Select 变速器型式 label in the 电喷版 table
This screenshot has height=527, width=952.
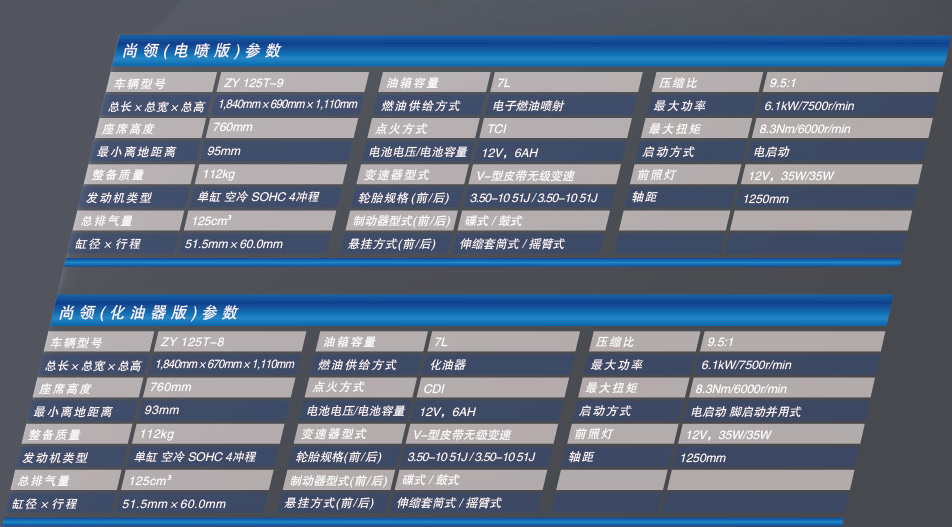[396, 175]
